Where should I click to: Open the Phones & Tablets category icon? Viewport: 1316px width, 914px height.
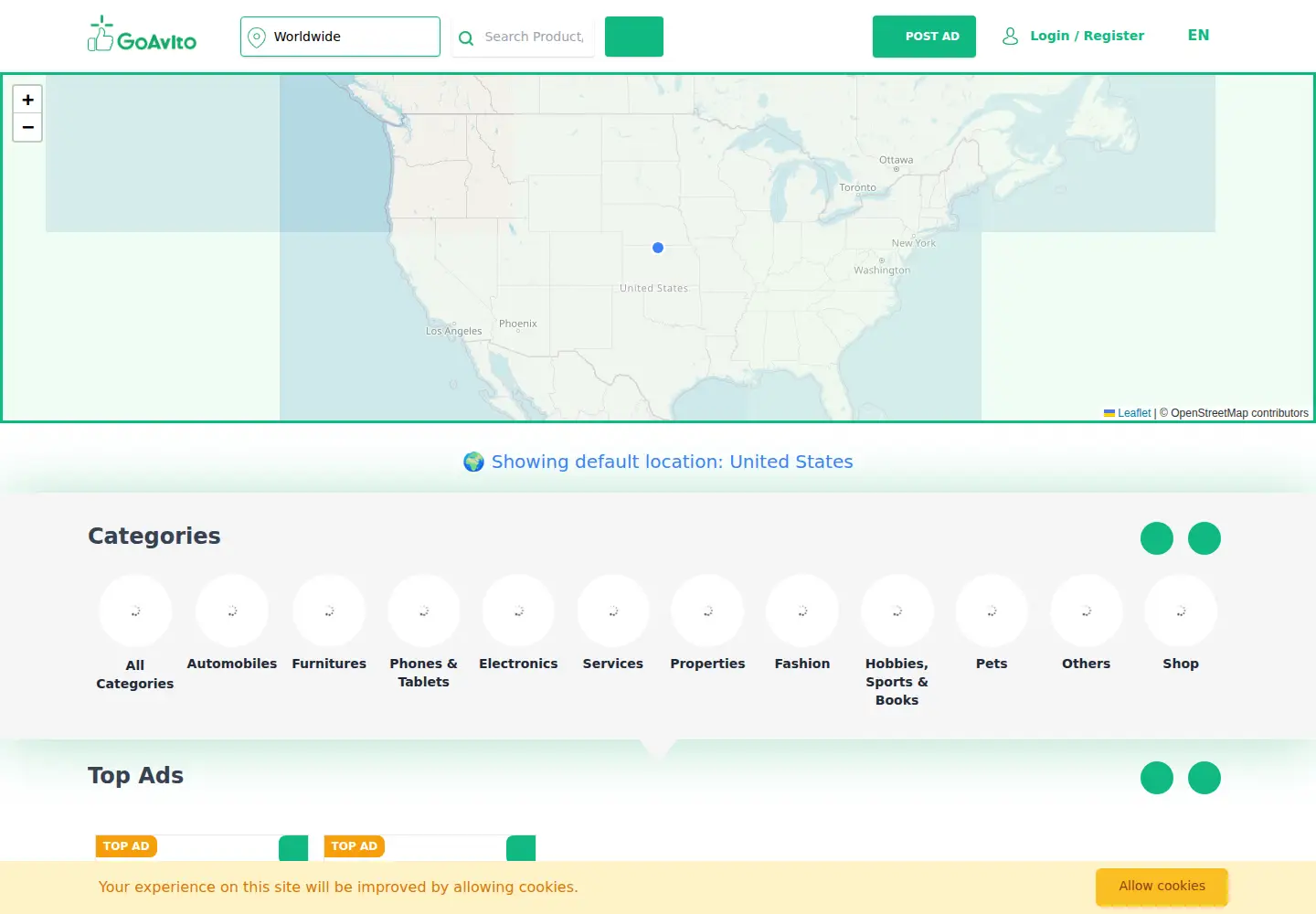coord(424,611)
